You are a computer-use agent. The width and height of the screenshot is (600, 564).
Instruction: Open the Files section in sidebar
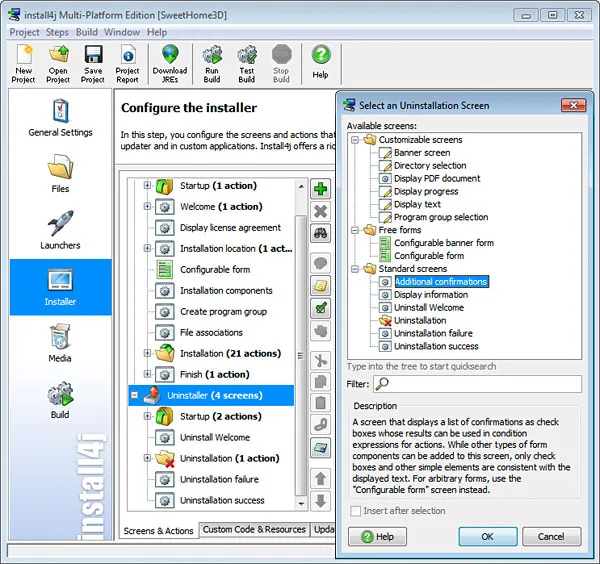60,174
